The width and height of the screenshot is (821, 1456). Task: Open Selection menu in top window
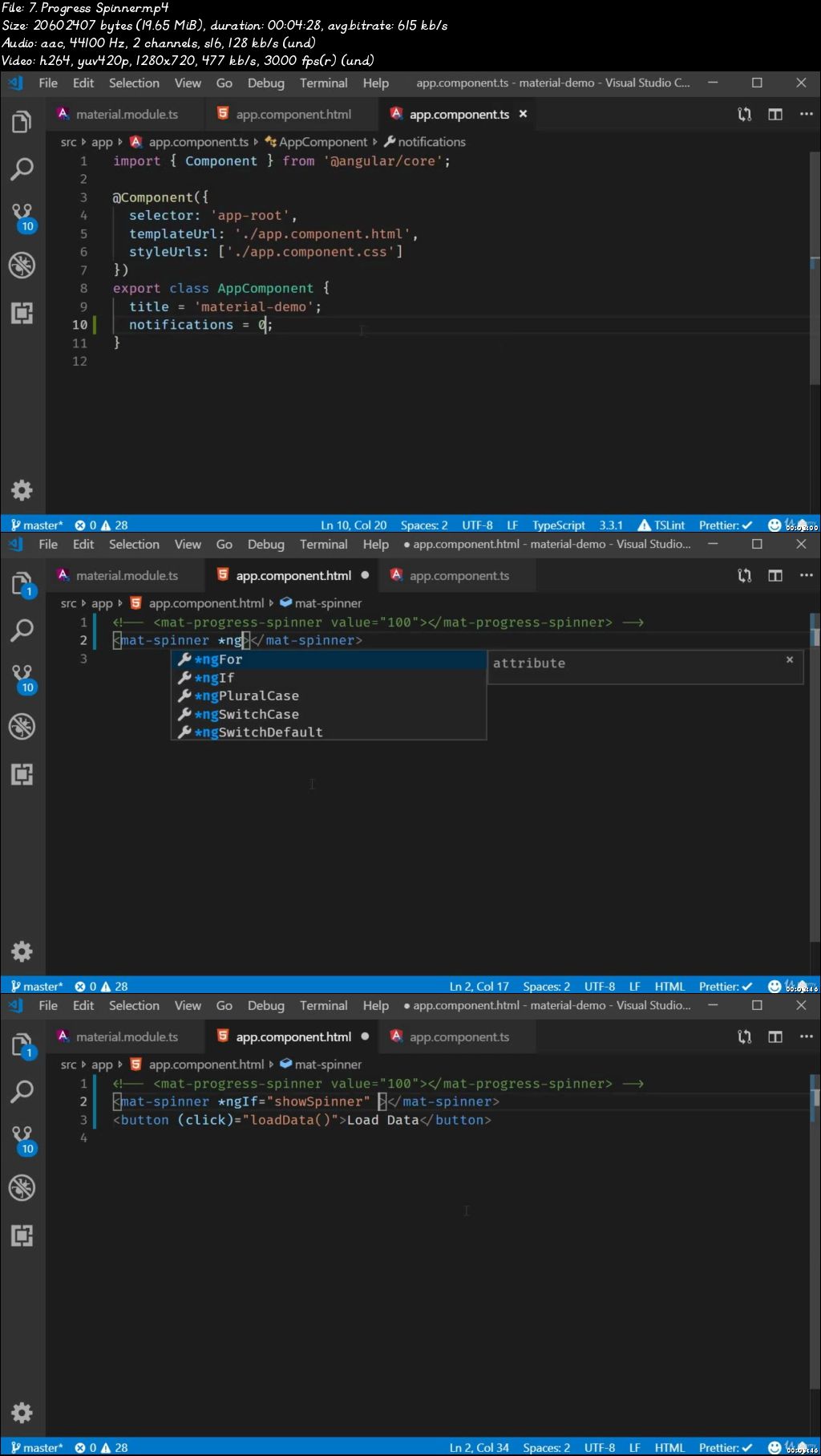134,83
